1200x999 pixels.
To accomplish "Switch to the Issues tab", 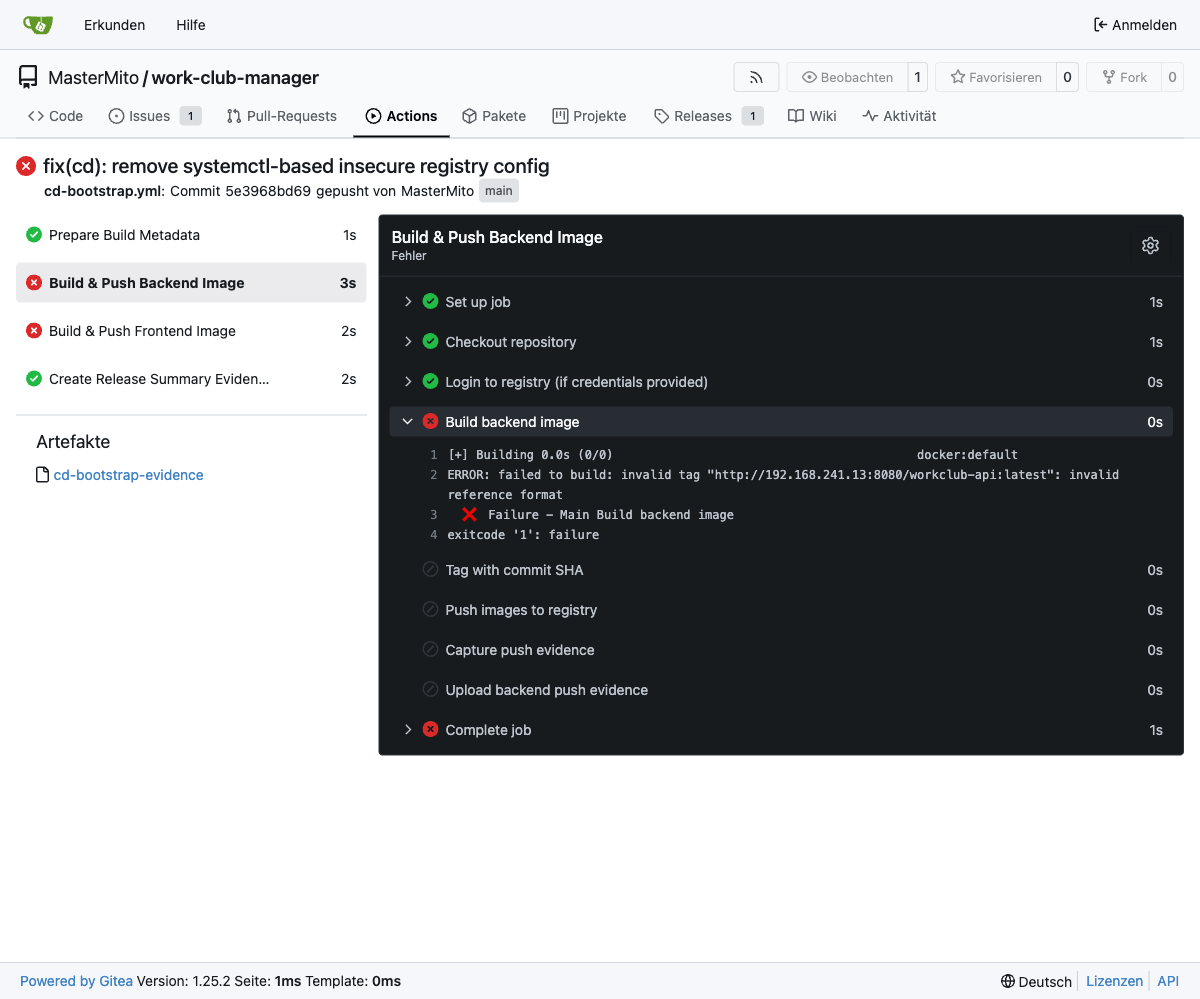I will click(x=149, y=116).
